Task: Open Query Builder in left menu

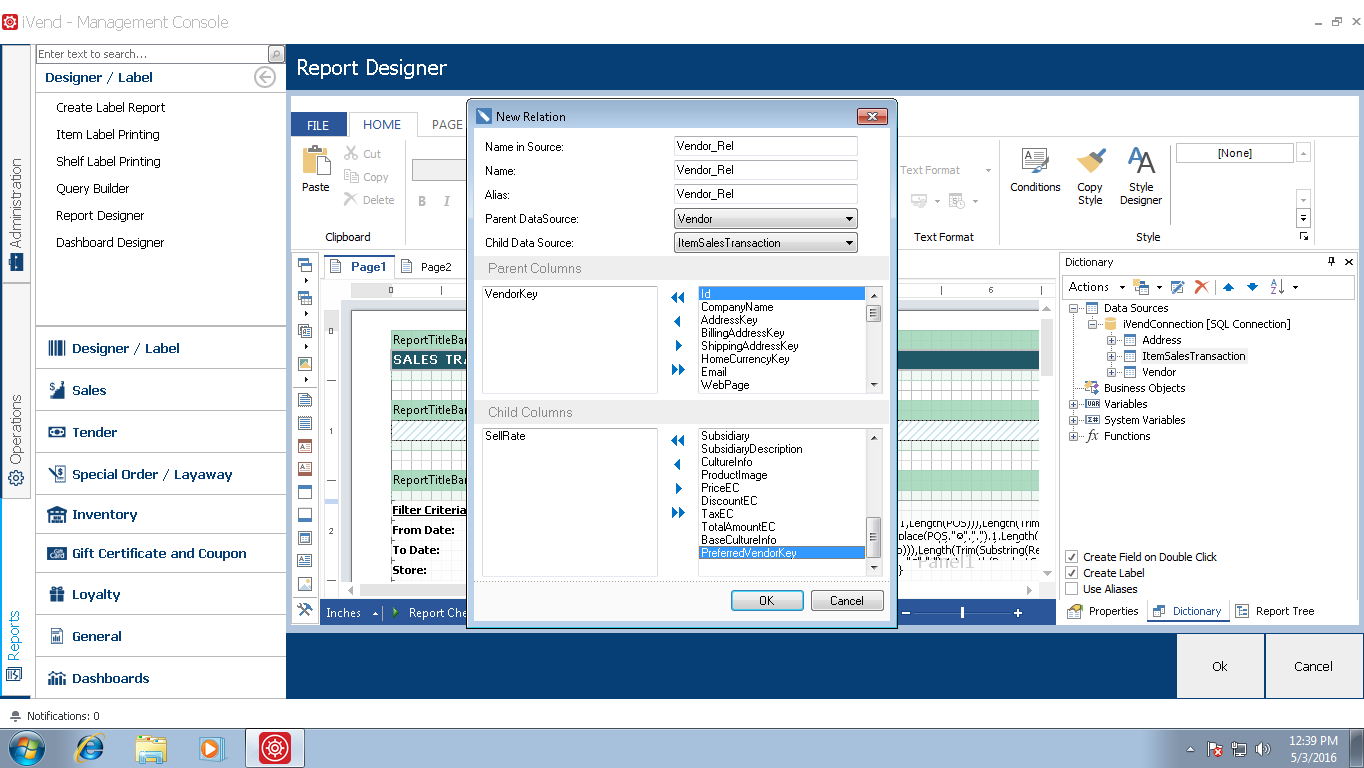Action: pos(93,188)
